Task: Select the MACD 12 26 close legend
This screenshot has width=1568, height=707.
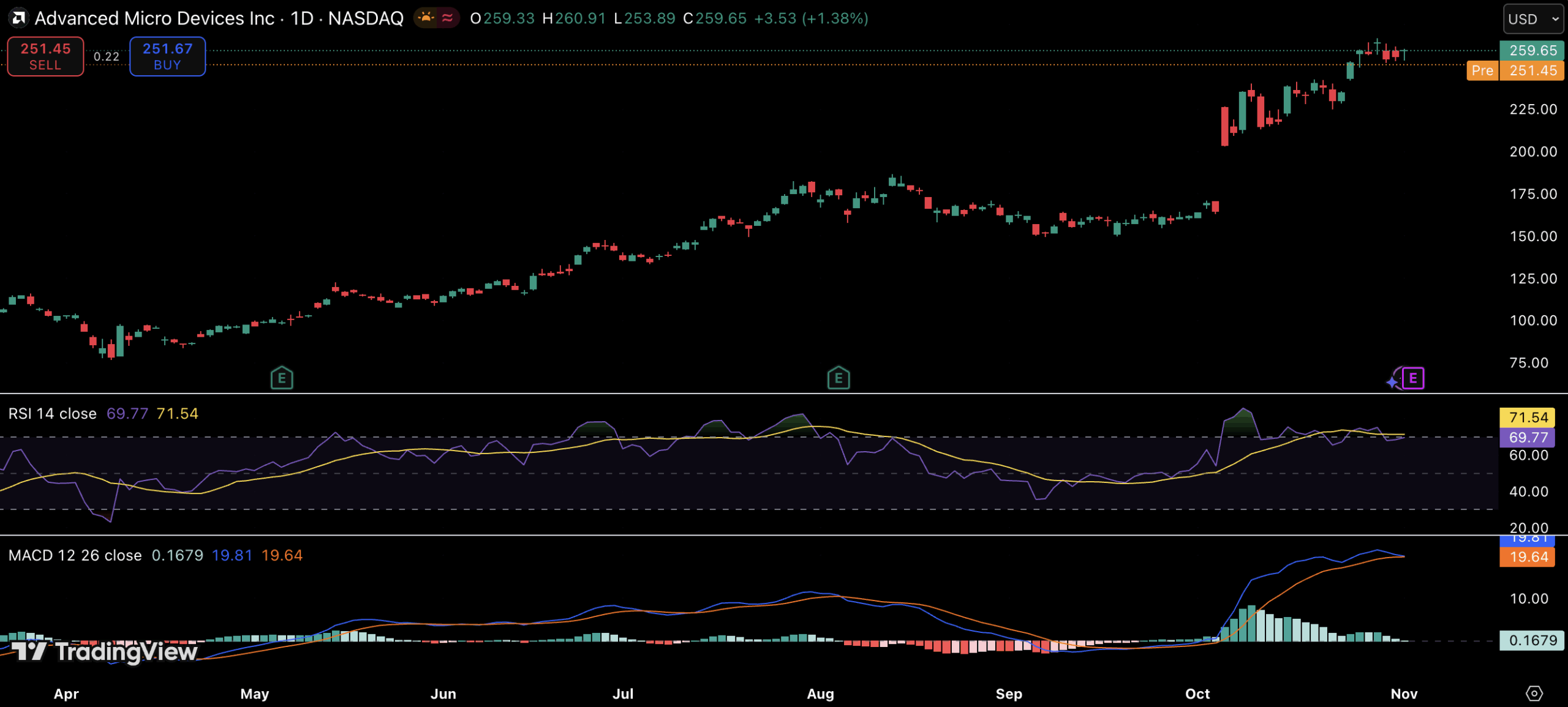Action: tap(75, 555)
